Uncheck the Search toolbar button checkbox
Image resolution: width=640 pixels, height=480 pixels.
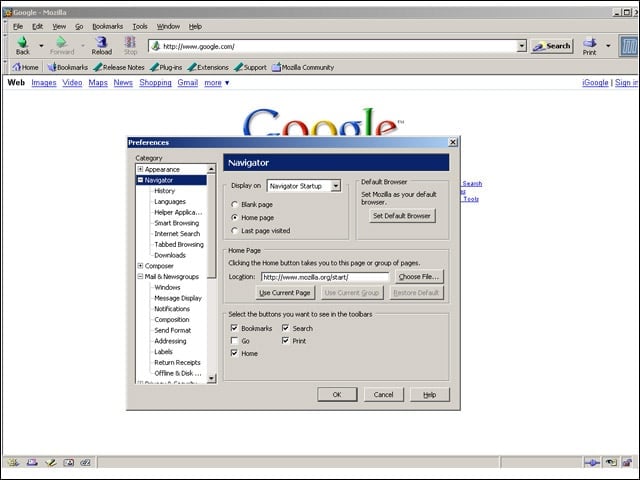[285, 328]
